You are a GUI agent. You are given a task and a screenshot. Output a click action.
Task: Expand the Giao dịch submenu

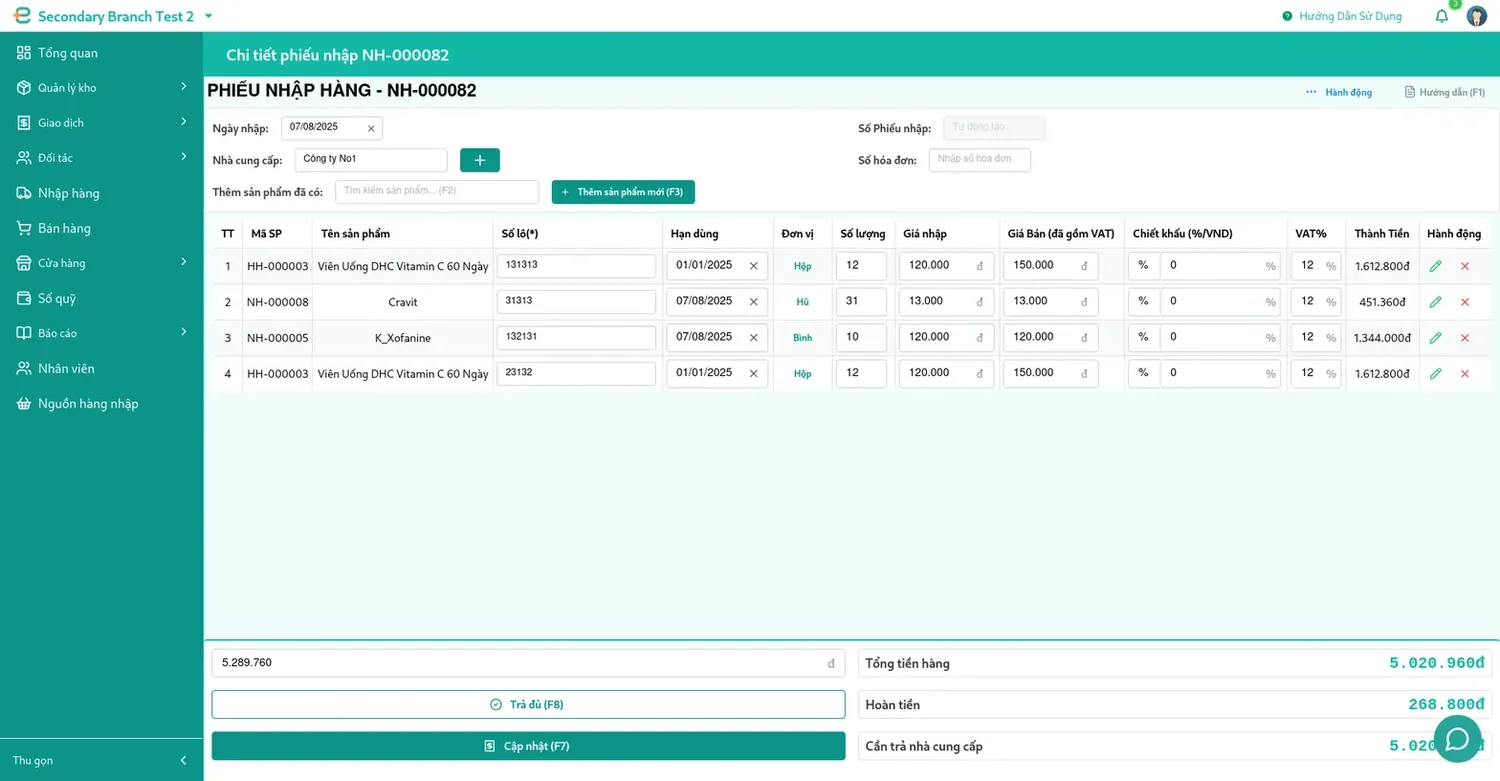102,123
